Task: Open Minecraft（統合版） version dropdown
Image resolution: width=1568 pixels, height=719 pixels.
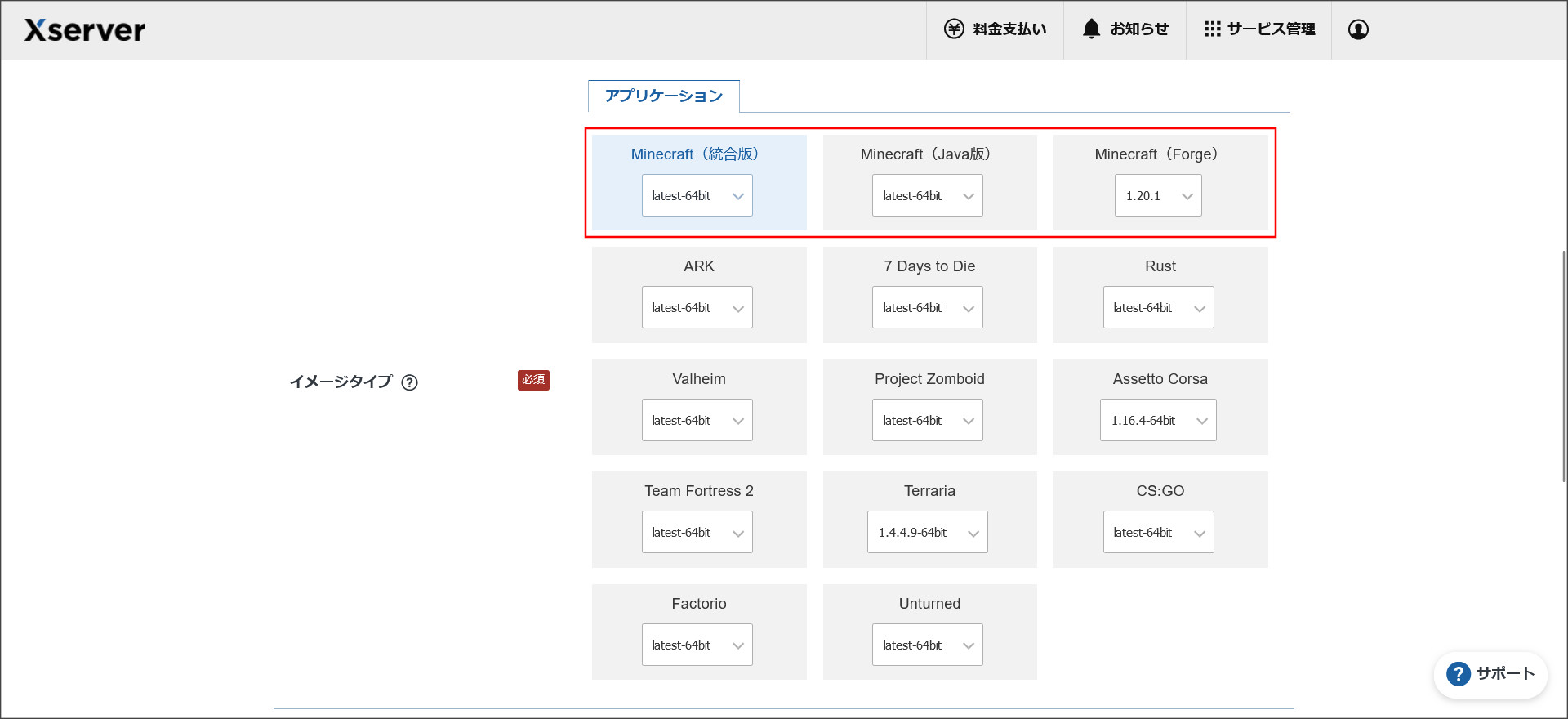Action: (x=697, y=195)
